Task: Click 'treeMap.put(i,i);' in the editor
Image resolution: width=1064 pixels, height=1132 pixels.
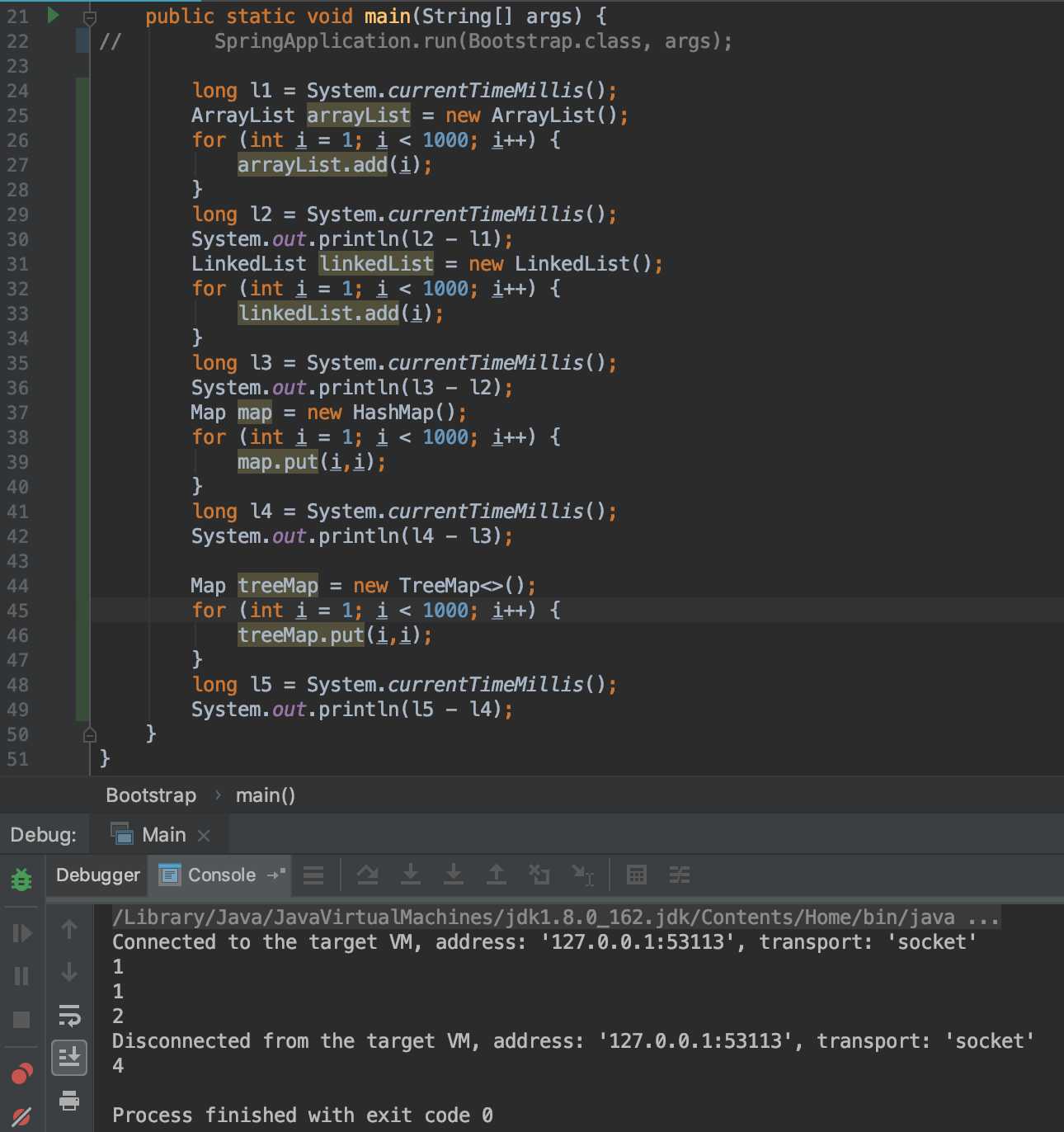Action: [335, 635]
